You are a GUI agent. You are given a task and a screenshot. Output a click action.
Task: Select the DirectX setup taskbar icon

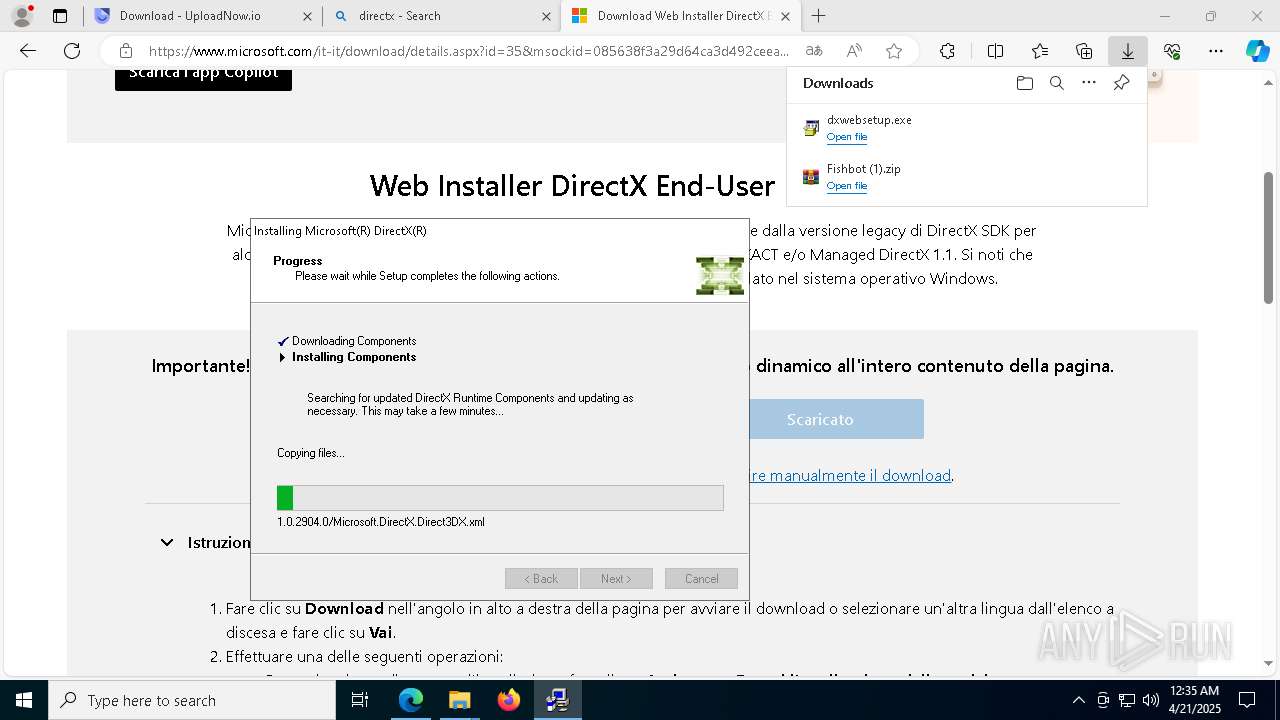557,700
